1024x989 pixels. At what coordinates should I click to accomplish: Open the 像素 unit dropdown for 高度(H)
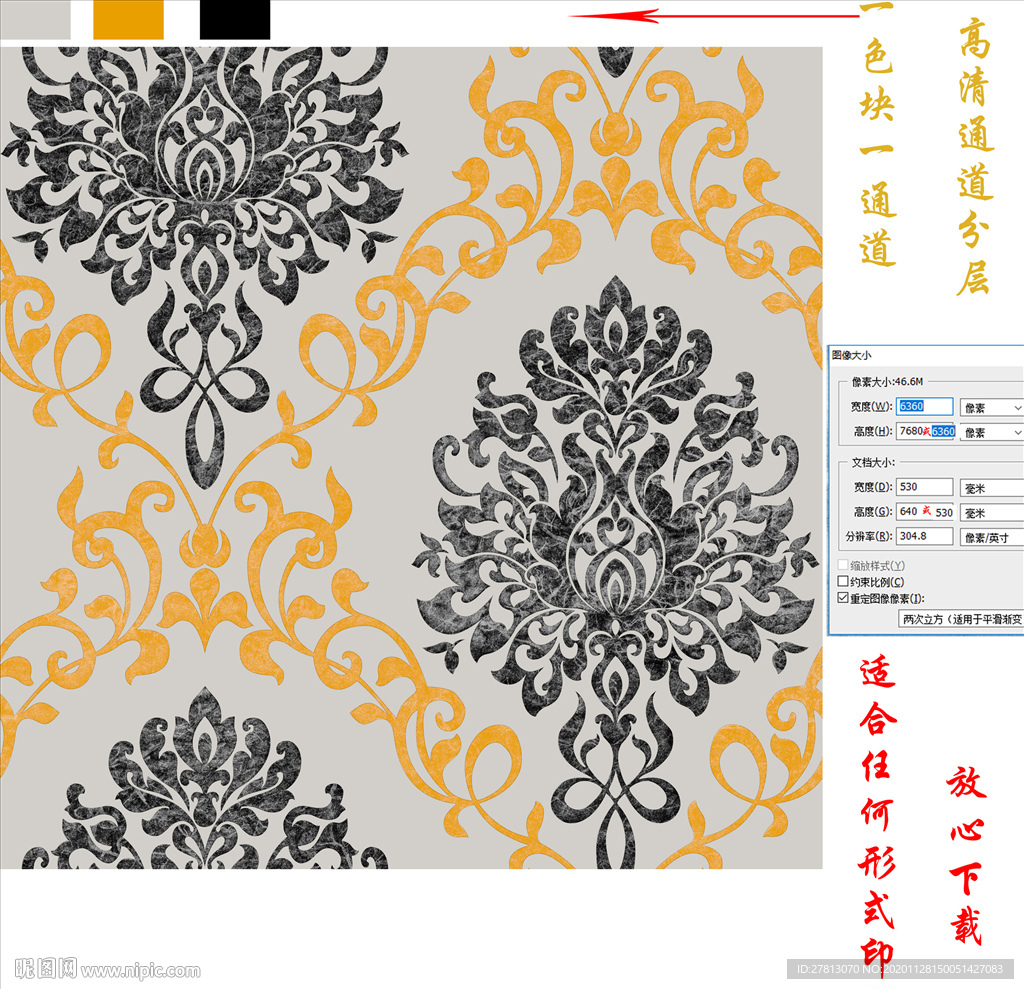(x=992, y=432)
